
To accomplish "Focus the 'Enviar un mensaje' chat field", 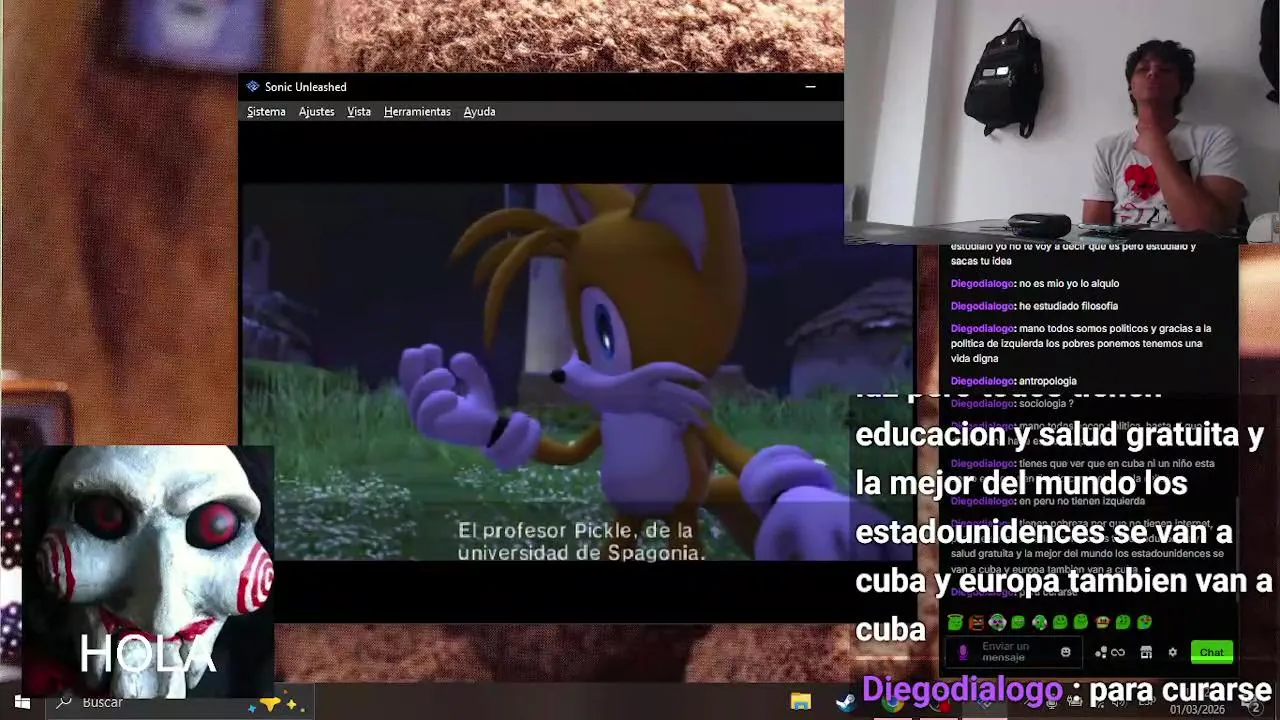I will click(x=1012, y=652).
